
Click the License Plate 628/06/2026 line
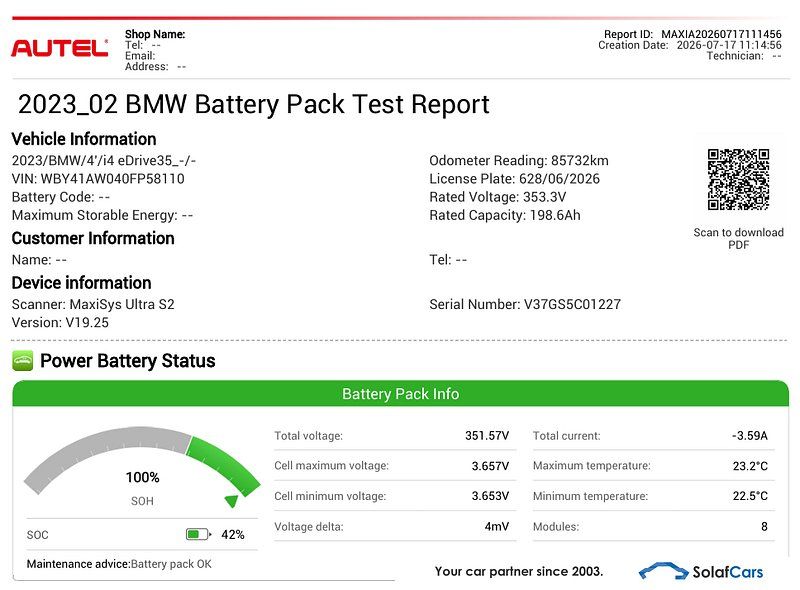(x=514, y=179)
